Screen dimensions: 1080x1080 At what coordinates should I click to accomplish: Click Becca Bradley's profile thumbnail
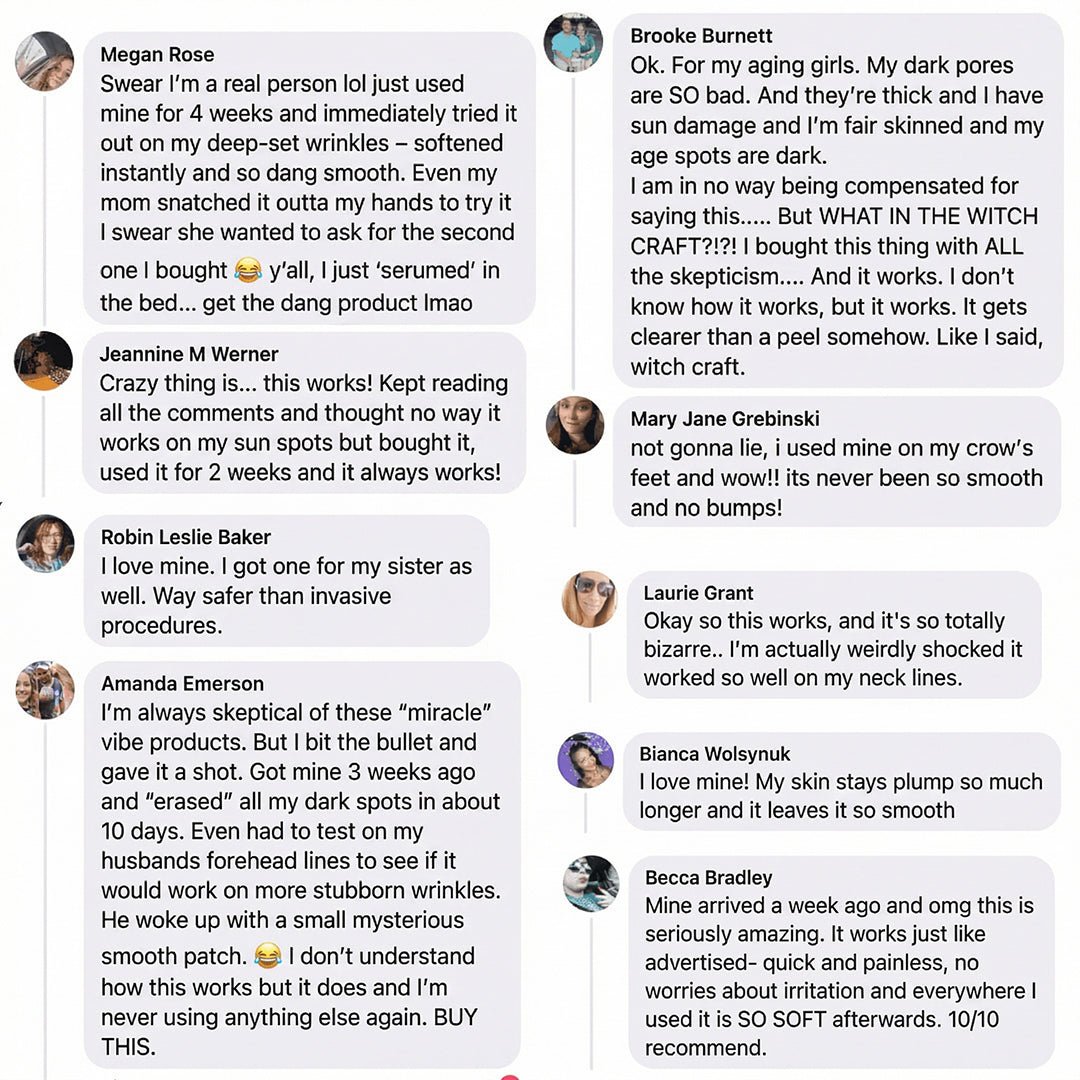click(x=591, y=883)
